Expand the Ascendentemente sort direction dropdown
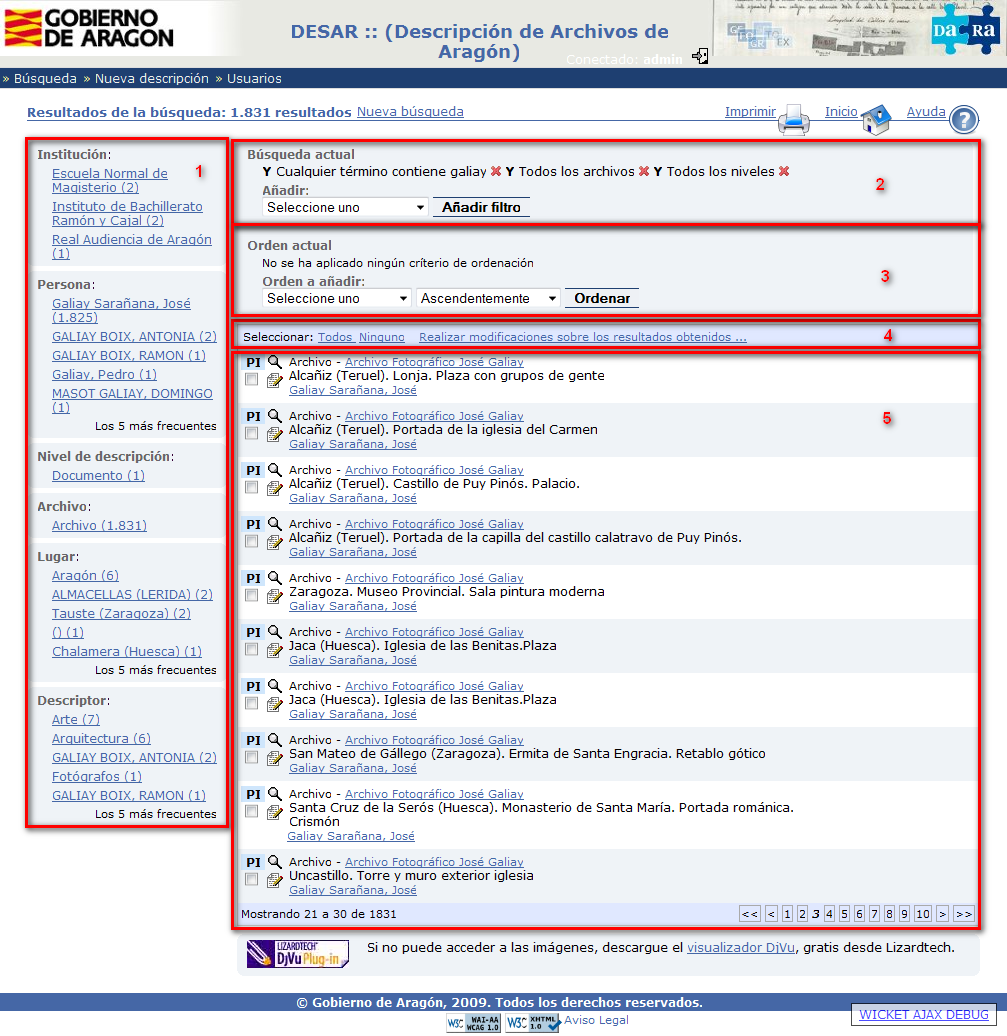This screenshot has height=1036, width=1007. (489, 298)
